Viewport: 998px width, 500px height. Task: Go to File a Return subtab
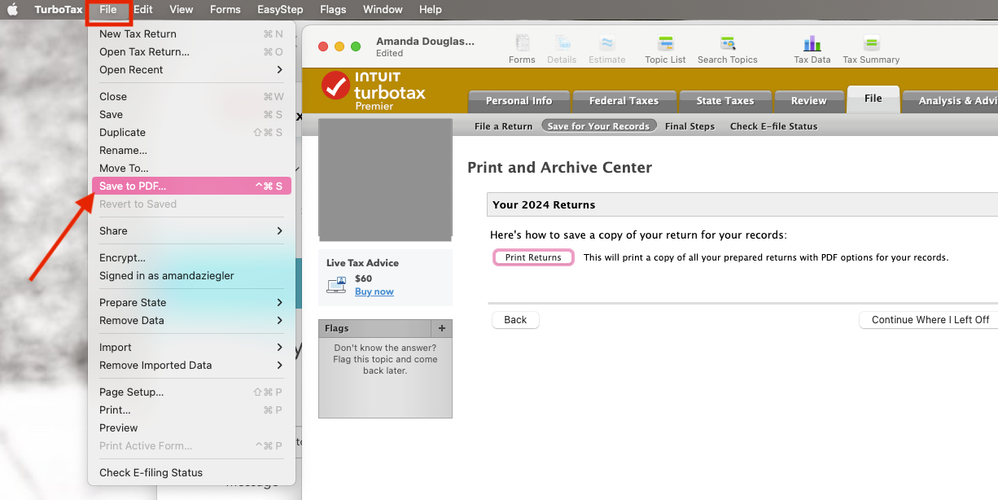click(x=503, y=126)
